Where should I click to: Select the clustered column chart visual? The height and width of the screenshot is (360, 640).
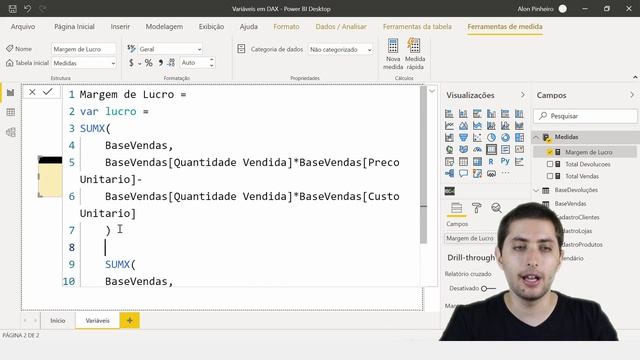click(491, 113)
